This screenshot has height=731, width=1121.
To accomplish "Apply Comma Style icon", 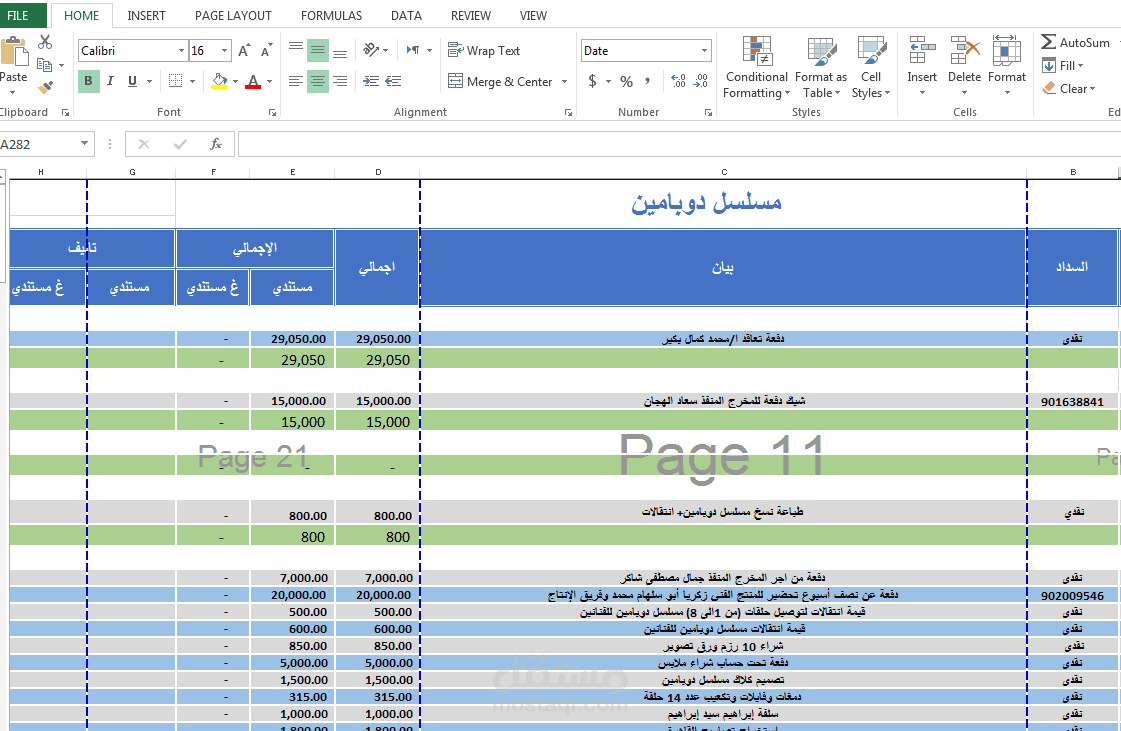I will point(648,81).
